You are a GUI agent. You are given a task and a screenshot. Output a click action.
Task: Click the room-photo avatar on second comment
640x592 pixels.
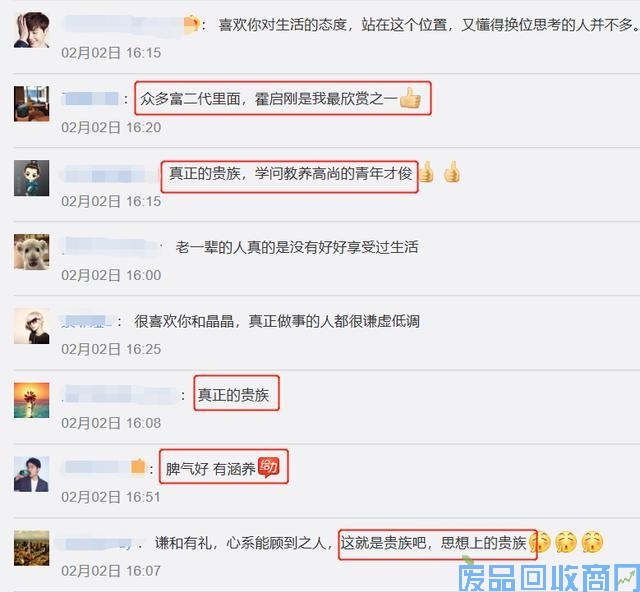tap(31, 104)
